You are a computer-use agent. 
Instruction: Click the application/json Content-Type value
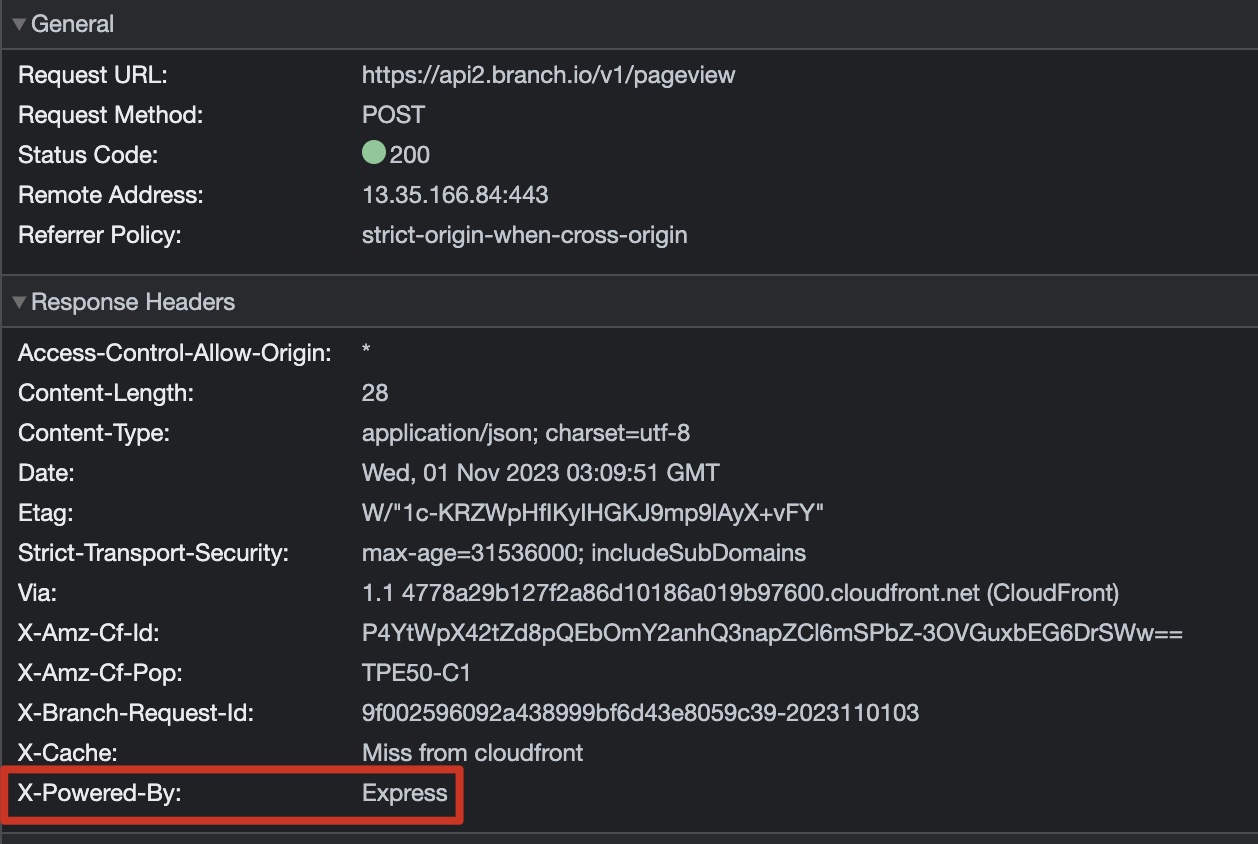tap(525, 433)
